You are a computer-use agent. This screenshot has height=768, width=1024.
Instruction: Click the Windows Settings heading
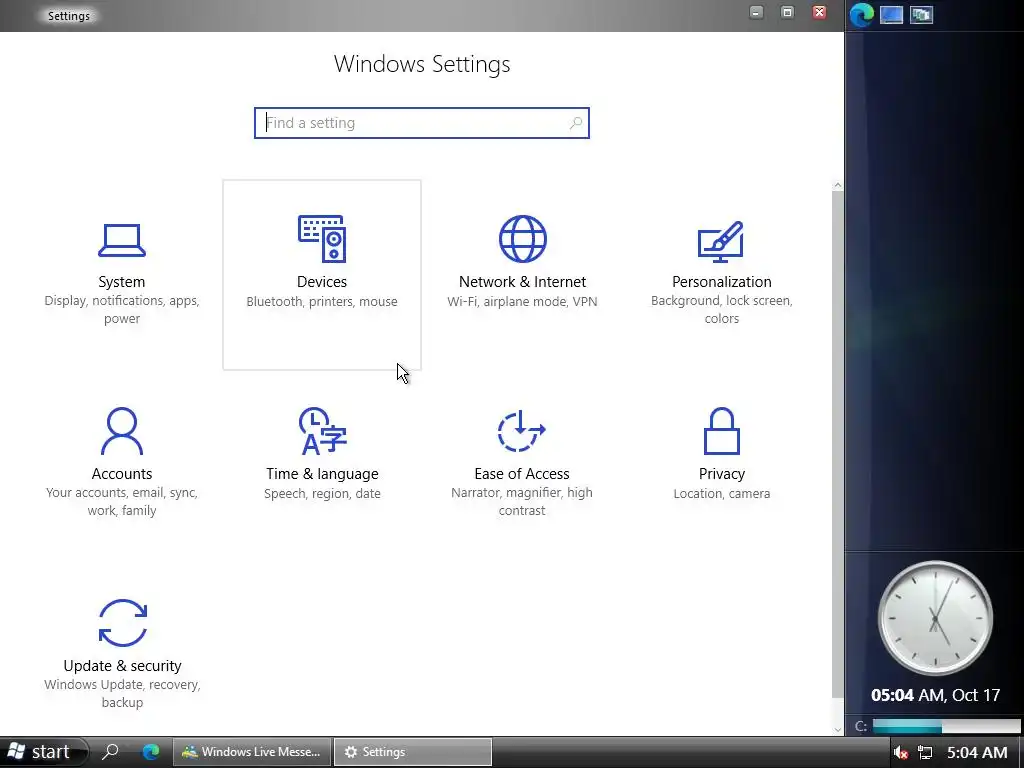pyautogui.click(x=422, y=64)
